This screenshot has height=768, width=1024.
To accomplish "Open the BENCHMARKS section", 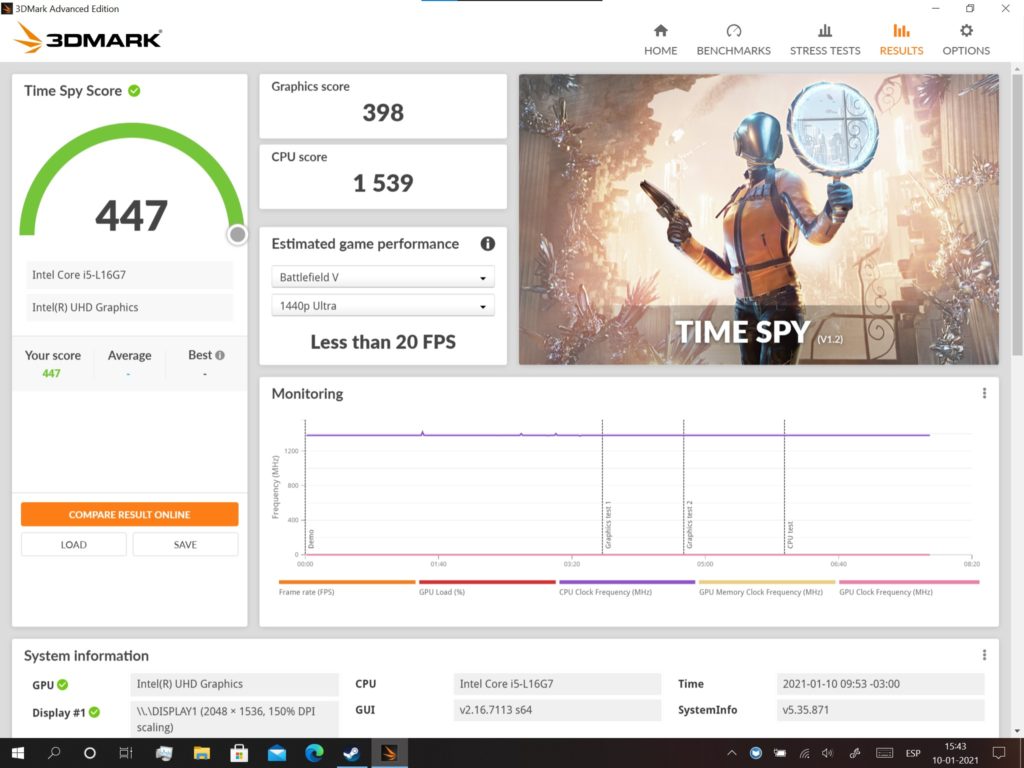I will (733, 39).
